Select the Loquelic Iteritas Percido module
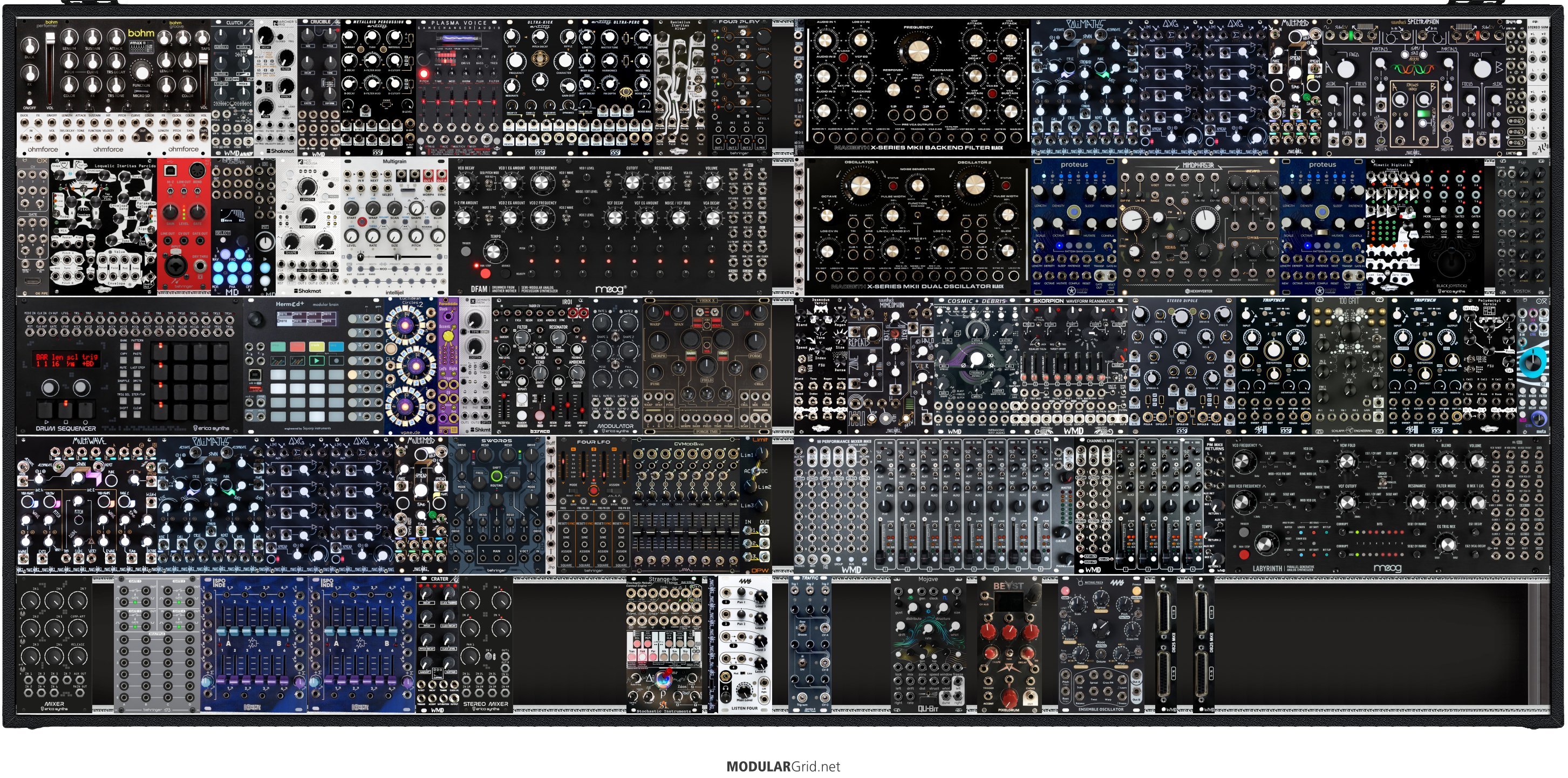 (x=104, y=227)
